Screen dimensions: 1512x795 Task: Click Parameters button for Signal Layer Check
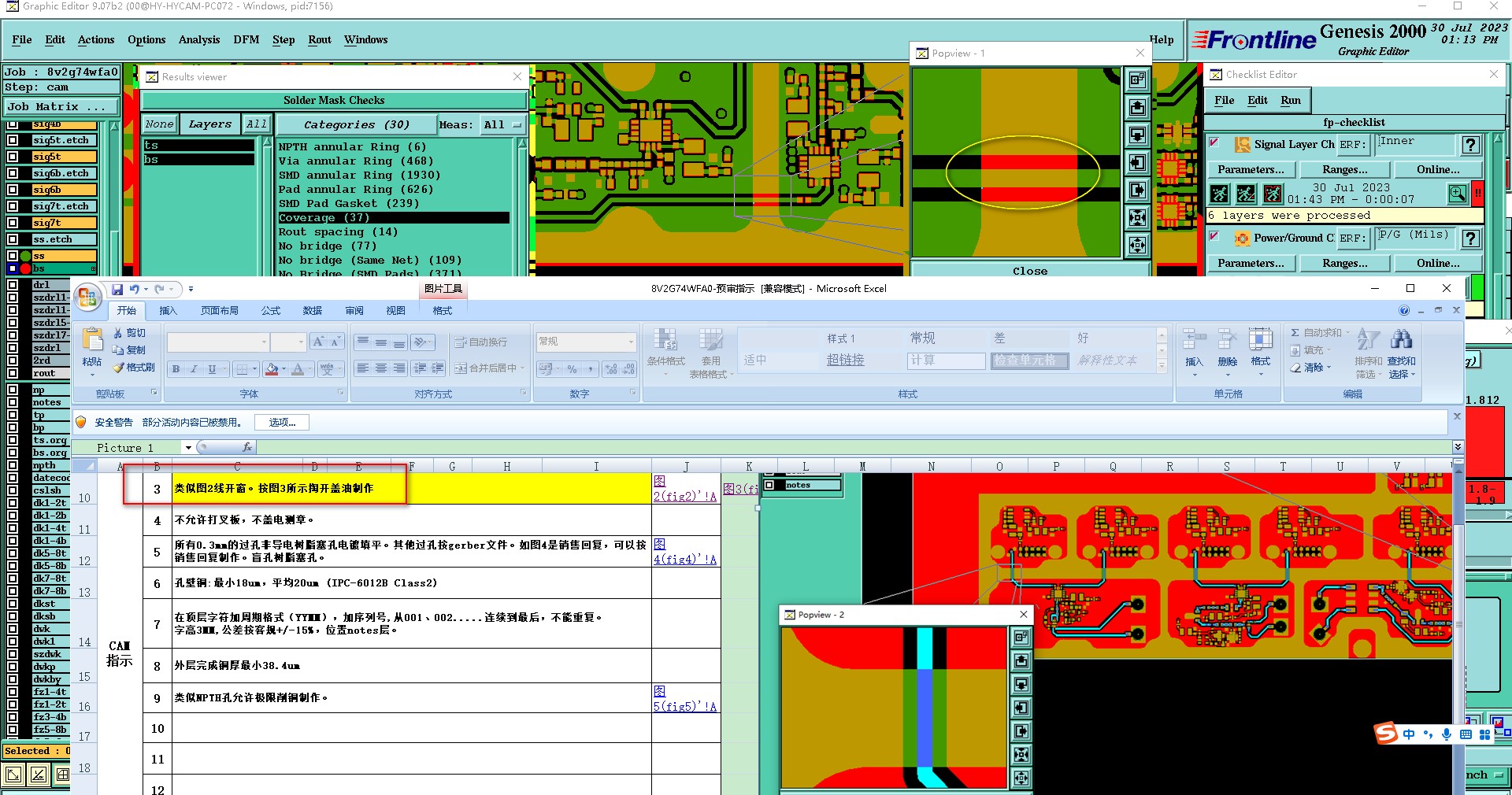click(1251, 169)
